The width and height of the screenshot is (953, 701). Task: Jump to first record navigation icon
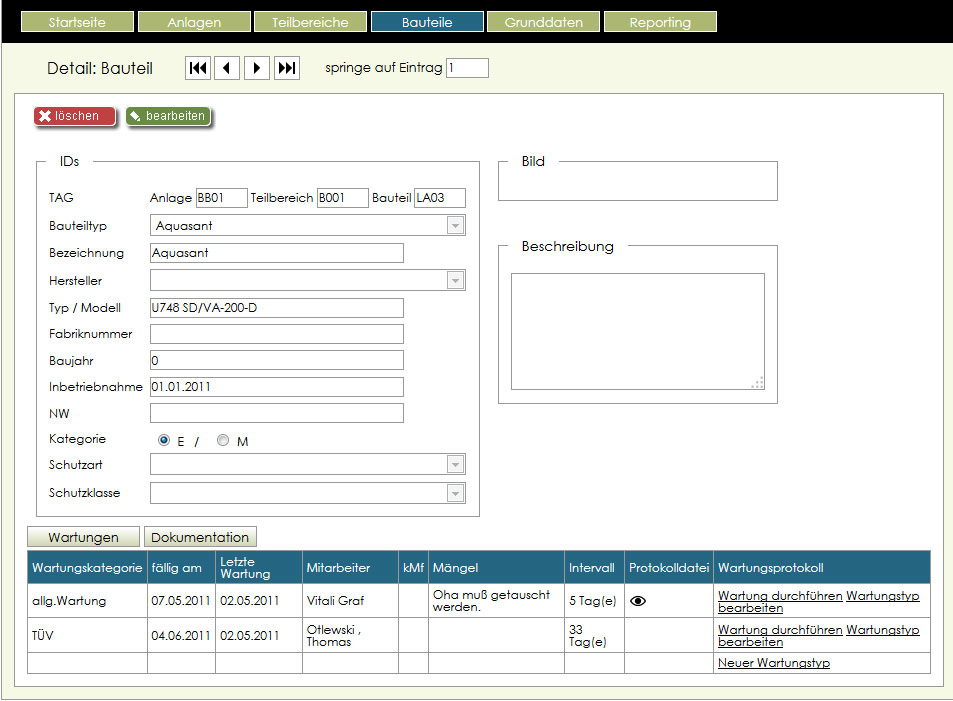point(198,68)
